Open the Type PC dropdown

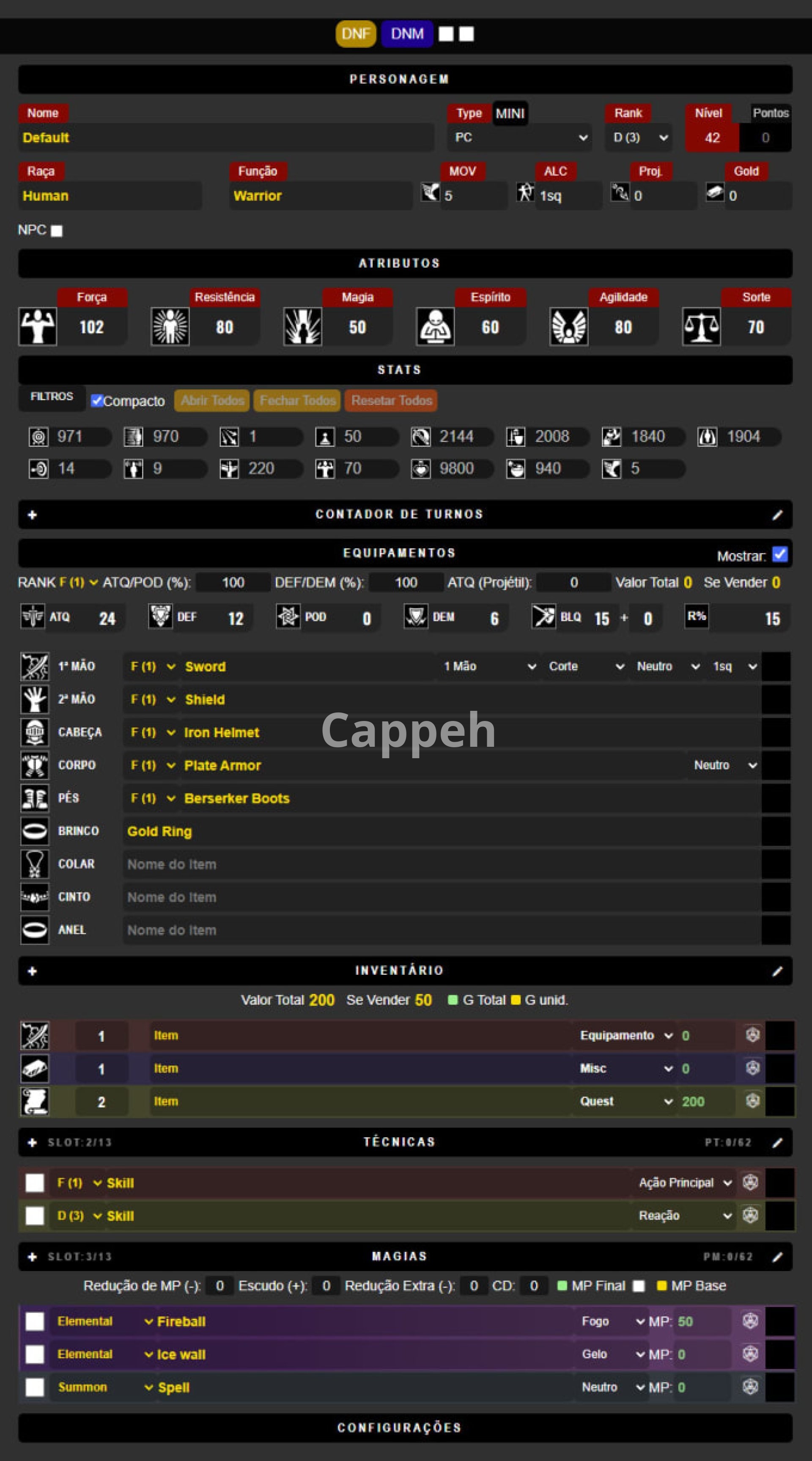519,138
